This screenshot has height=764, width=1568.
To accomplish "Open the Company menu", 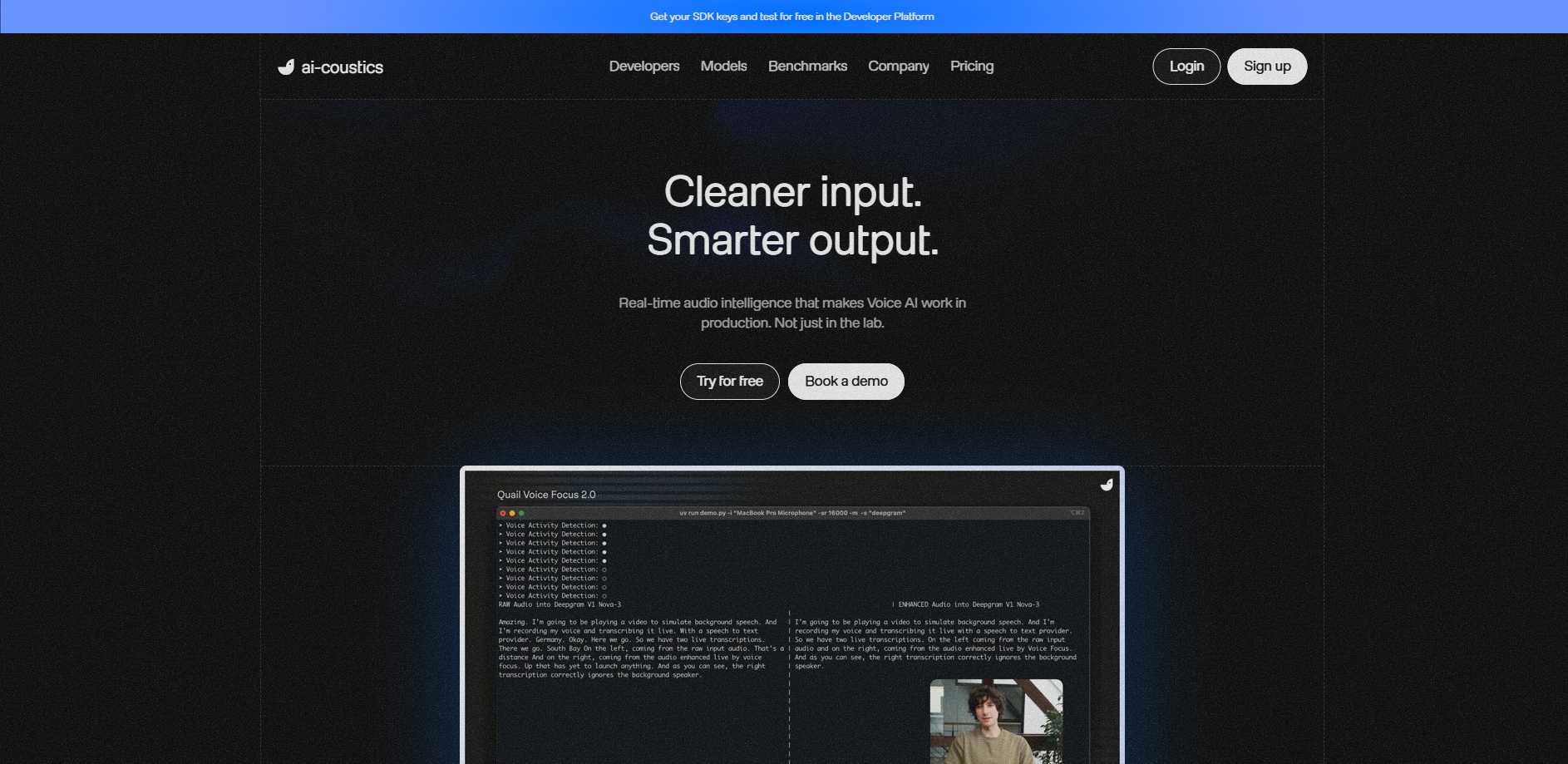I will [898, 67].
